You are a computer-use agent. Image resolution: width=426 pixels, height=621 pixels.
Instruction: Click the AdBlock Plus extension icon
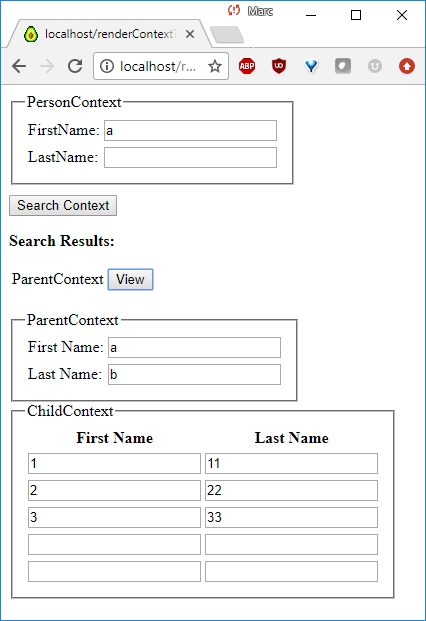point(247,66)
